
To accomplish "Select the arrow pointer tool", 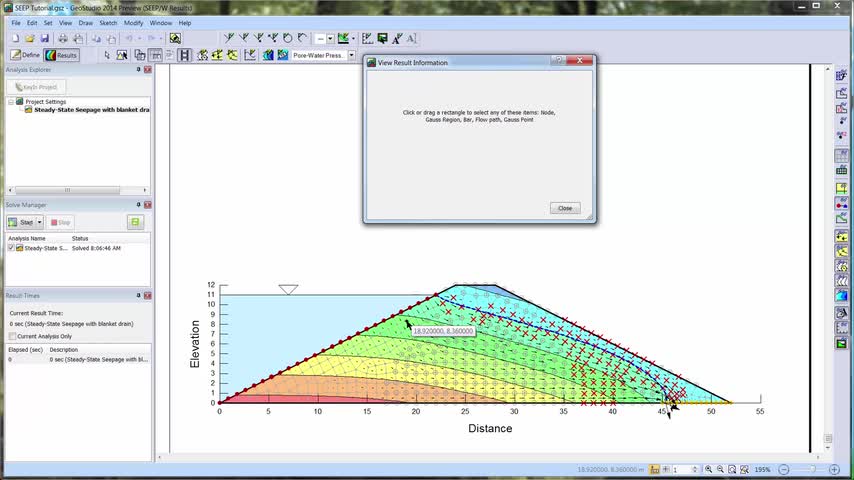I will coord(107,55).
